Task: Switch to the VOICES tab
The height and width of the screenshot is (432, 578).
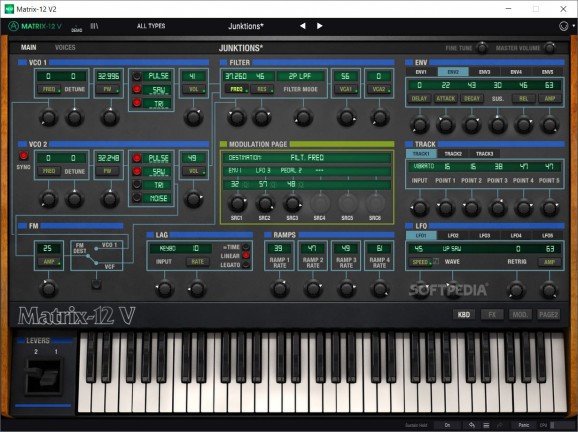Action: tap(65, 48)
